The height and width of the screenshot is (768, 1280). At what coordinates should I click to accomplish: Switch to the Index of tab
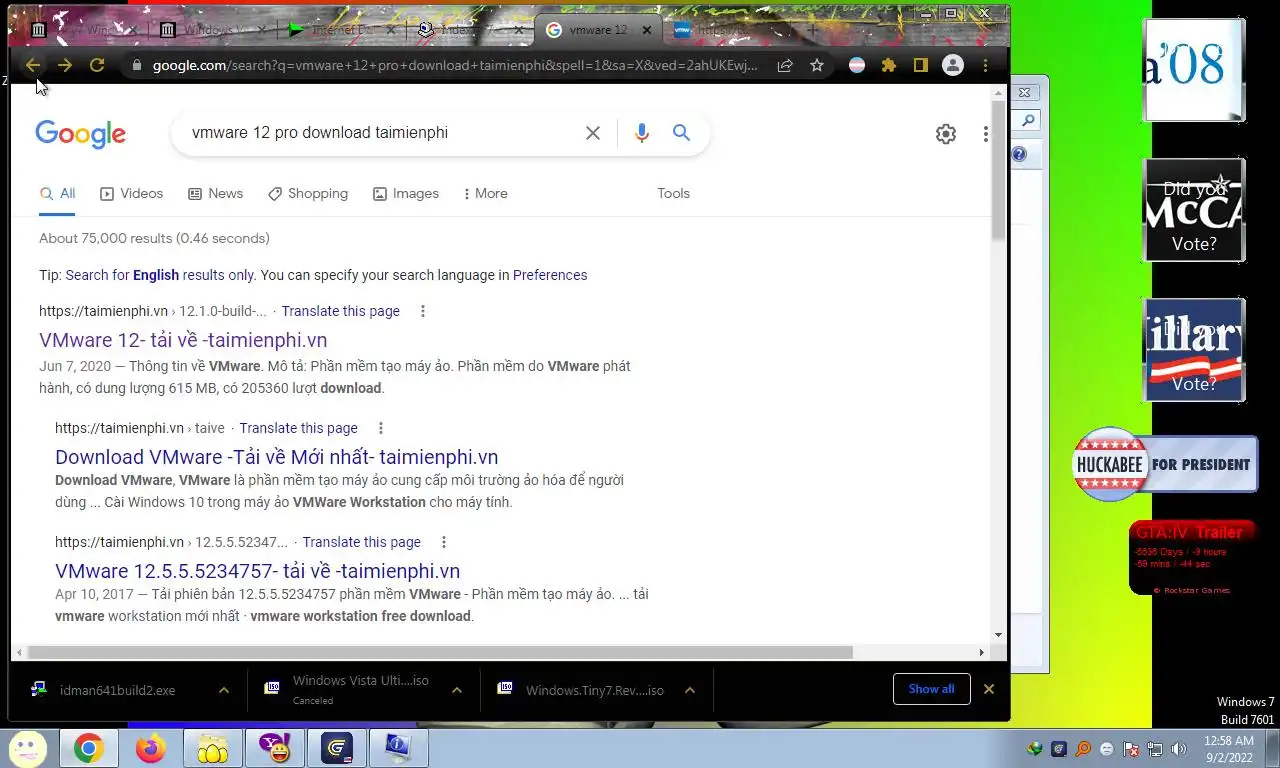[x=468, y=30]
